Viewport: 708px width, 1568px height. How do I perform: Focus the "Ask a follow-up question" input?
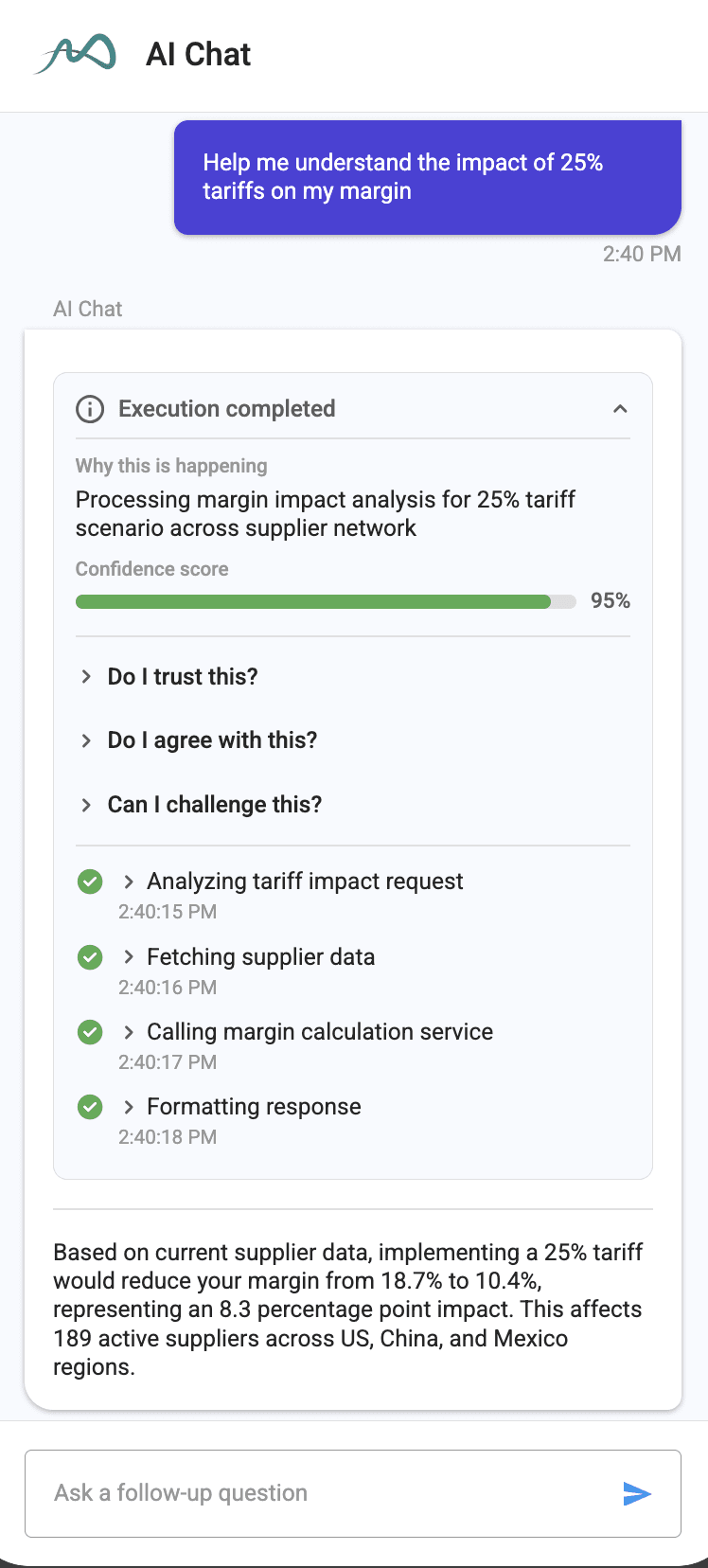click(x=322, y=1493)
